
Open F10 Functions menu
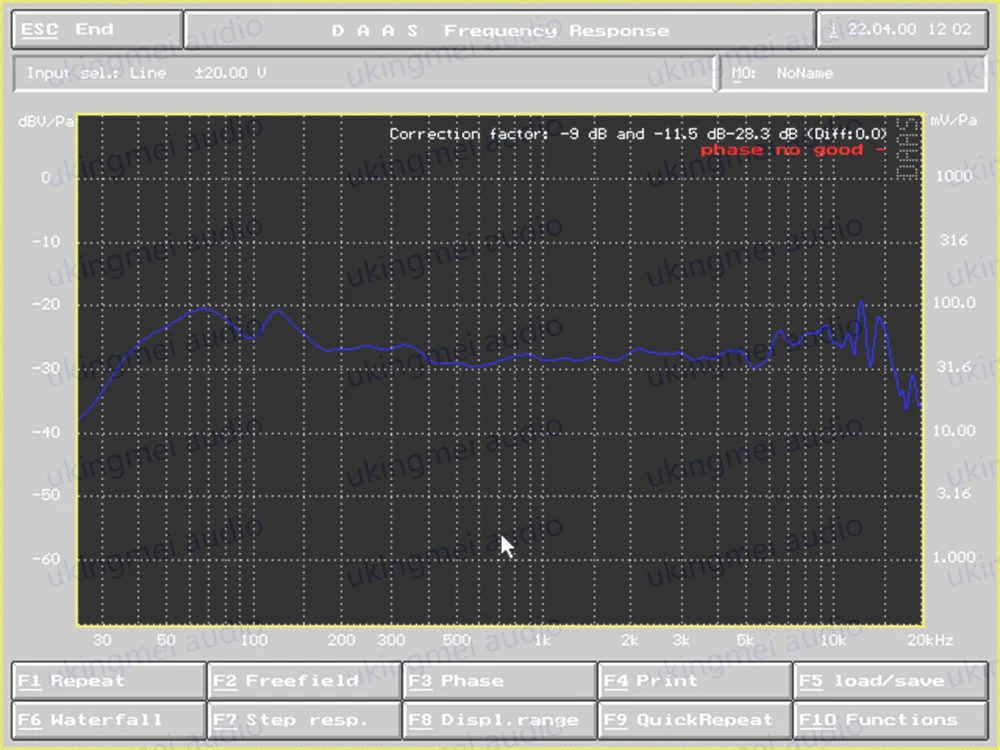tap(891, 720)
